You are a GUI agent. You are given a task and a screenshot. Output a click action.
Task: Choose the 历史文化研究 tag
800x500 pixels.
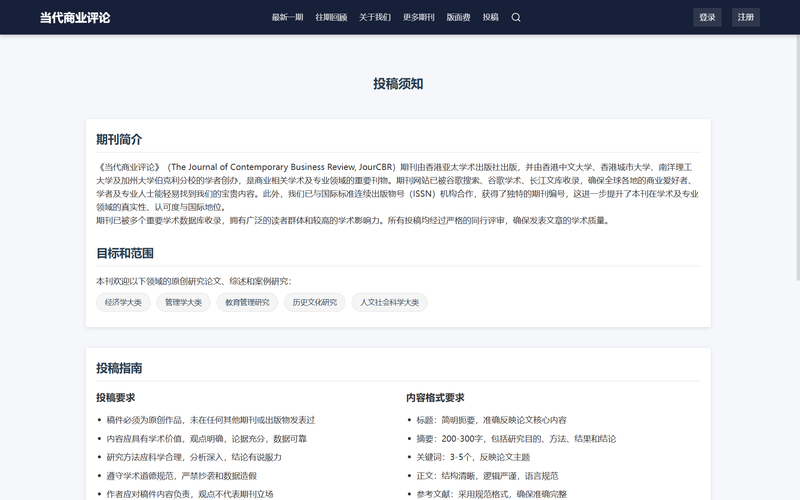coord(314,302)
